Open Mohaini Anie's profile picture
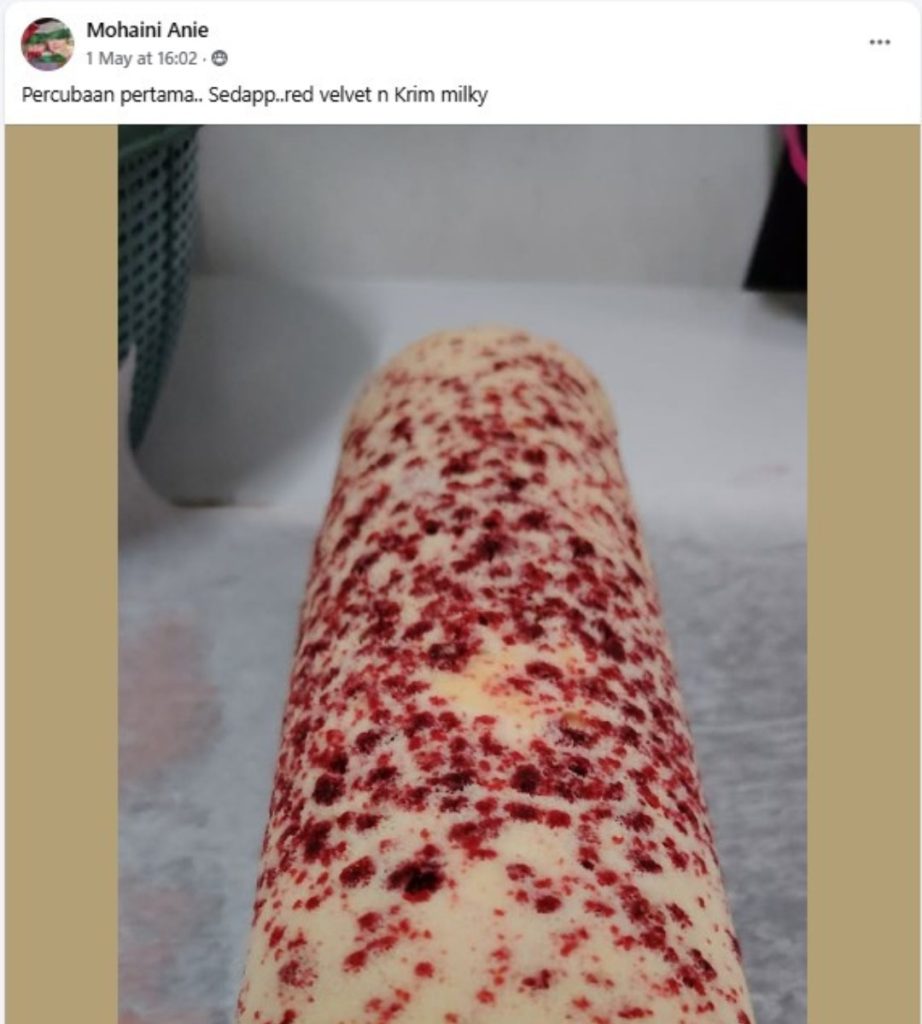Viewport: 922px width, 1024px height. pos(47,44)
